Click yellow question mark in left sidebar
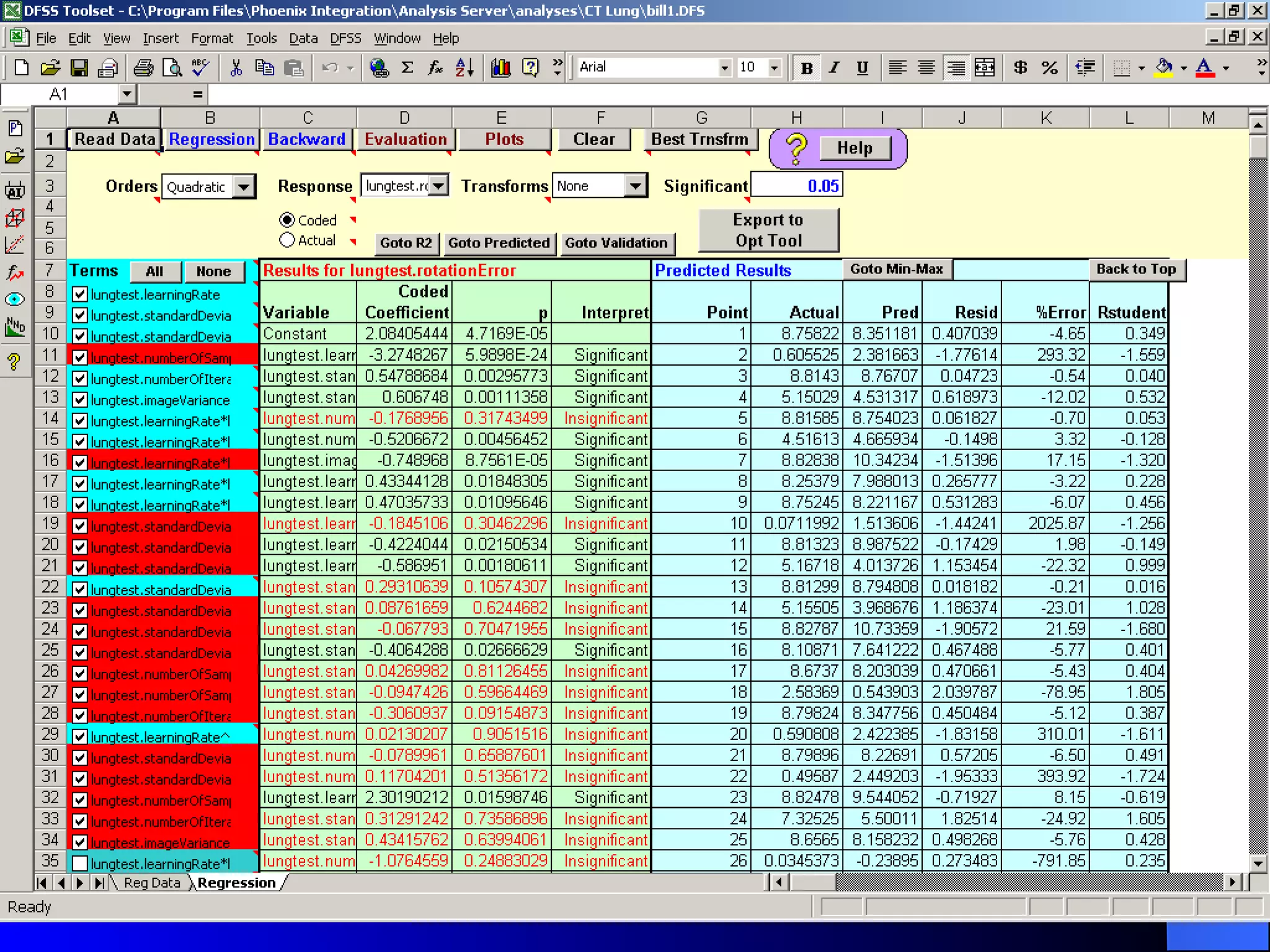 (x=14, y=361)
